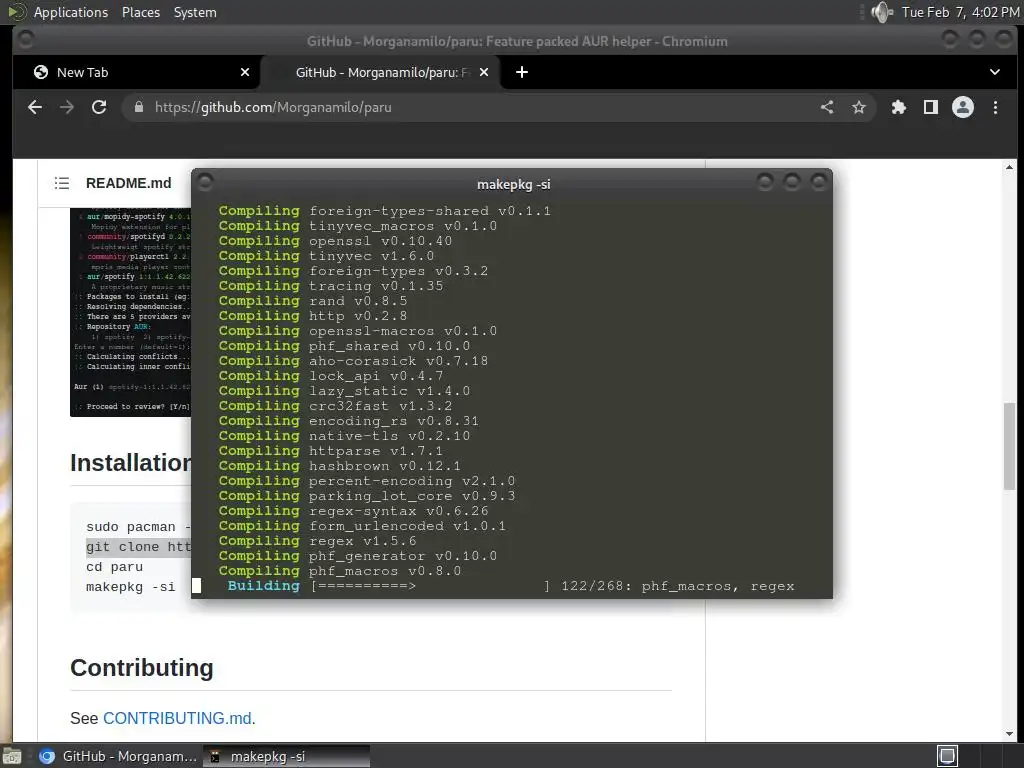Close the New Tab tab
Image resolution: width=1024 pixels, height=768 pixels.
245,72
